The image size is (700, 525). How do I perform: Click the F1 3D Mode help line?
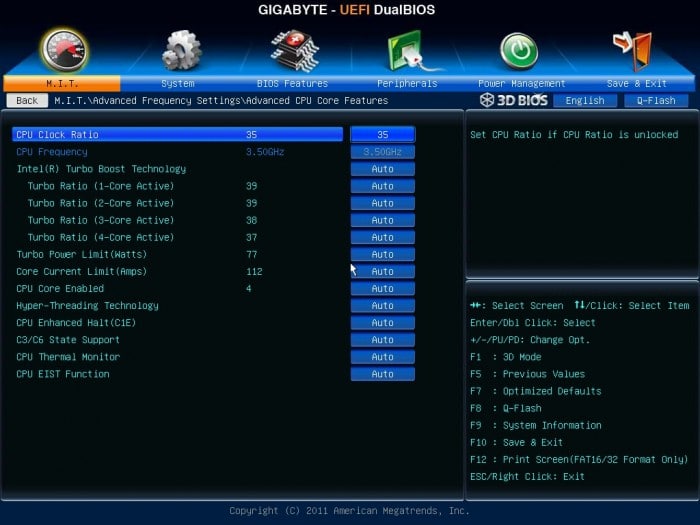coord(505,357)
